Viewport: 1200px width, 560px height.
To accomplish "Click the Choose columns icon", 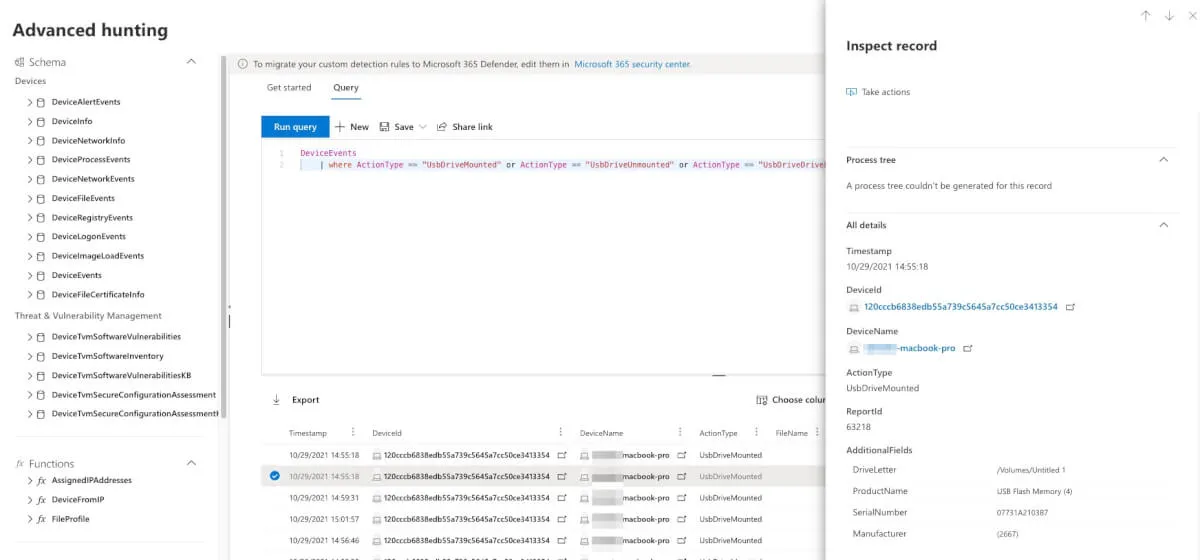I will pyautogui.click(x=762, y=400).
